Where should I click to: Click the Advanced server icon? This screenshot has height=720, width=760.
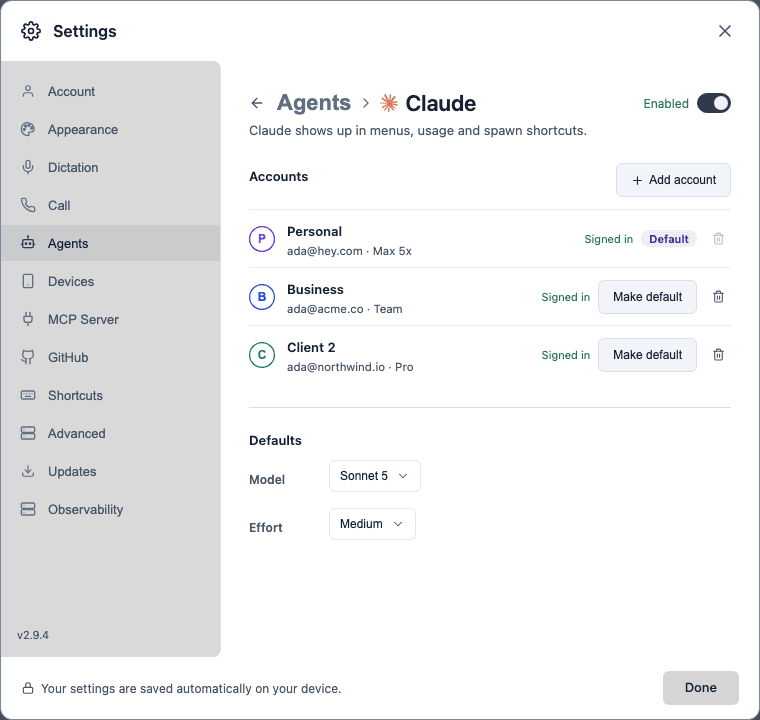[x=28, y=433]
